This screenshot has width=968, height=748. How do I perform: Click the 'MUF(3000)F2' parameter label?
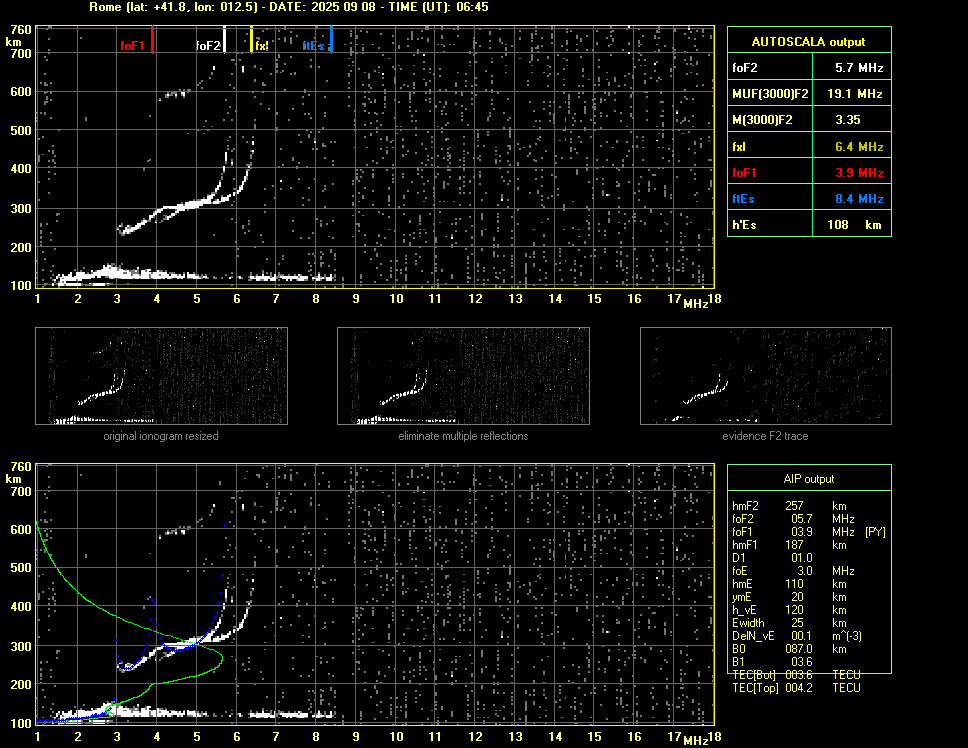tap(770, 94)
